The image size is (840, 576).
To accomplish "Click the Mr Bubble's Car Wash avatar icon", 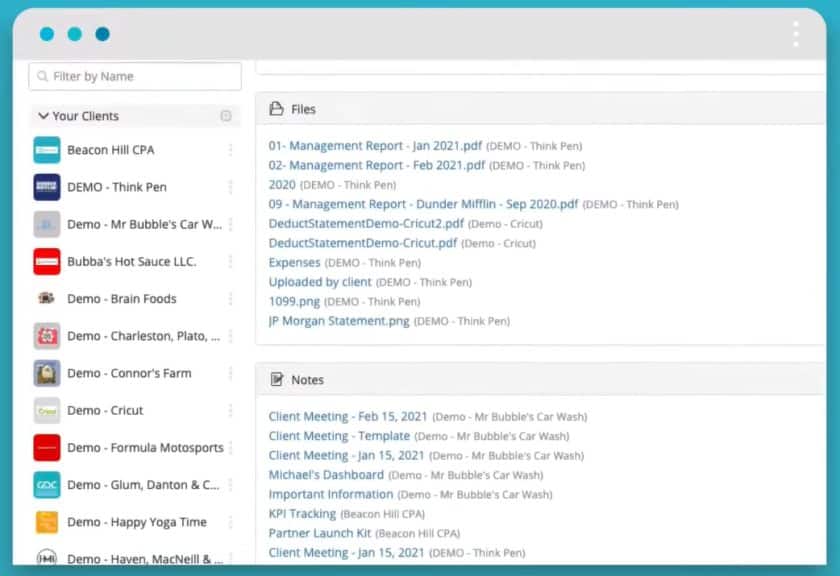I will coord(47,224).
